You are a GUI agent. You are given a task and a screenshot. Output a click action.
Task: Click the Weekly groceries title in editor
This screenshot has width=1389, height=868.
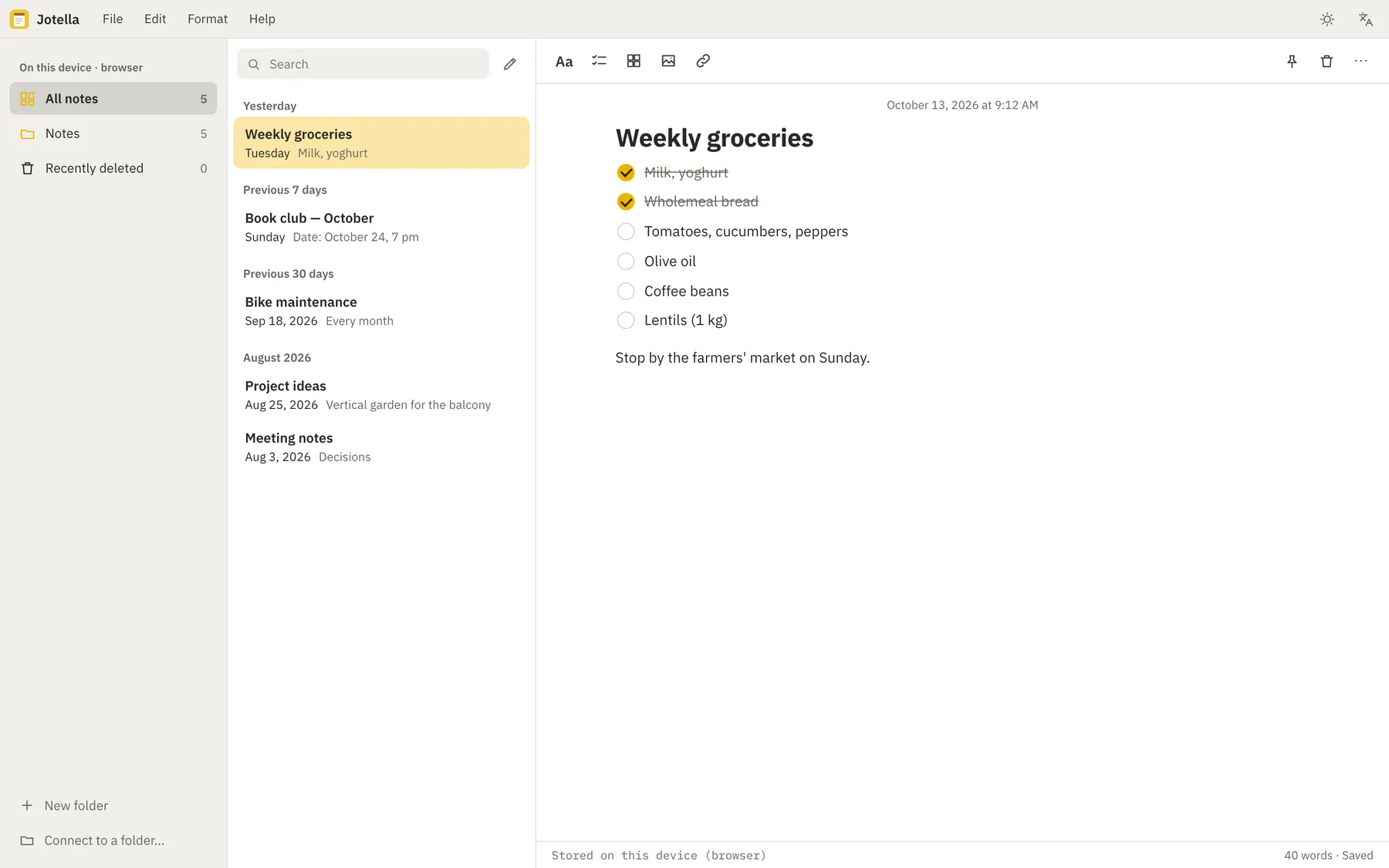tap(715, 138)
